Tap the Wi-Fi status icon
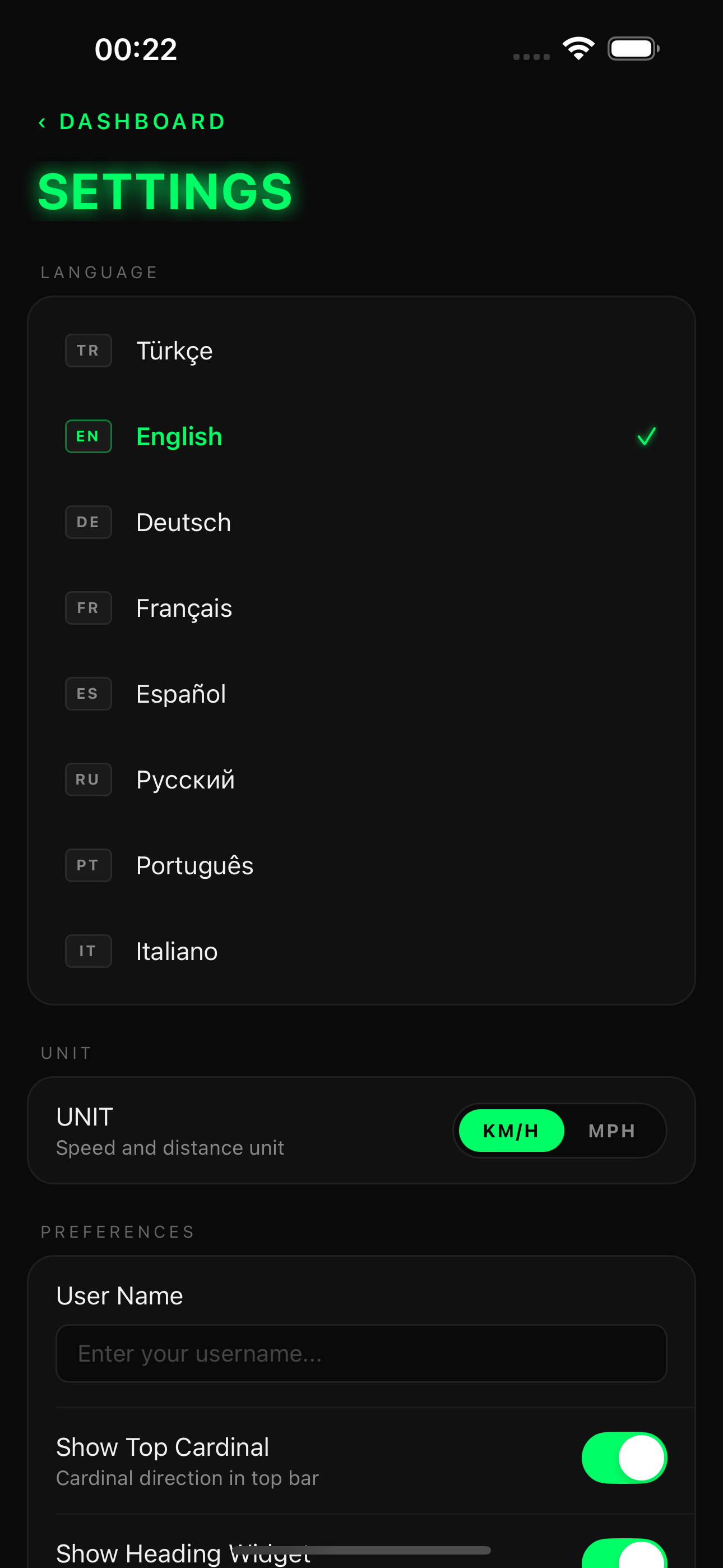 tap(578, 49)
